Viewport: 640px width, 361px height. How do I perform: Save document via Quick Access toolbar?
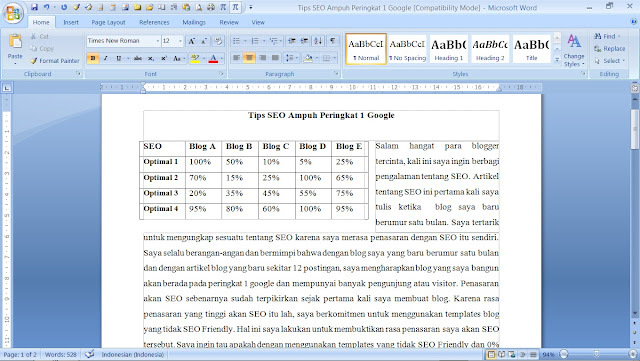pyautogui.click(x=34, y=7)
